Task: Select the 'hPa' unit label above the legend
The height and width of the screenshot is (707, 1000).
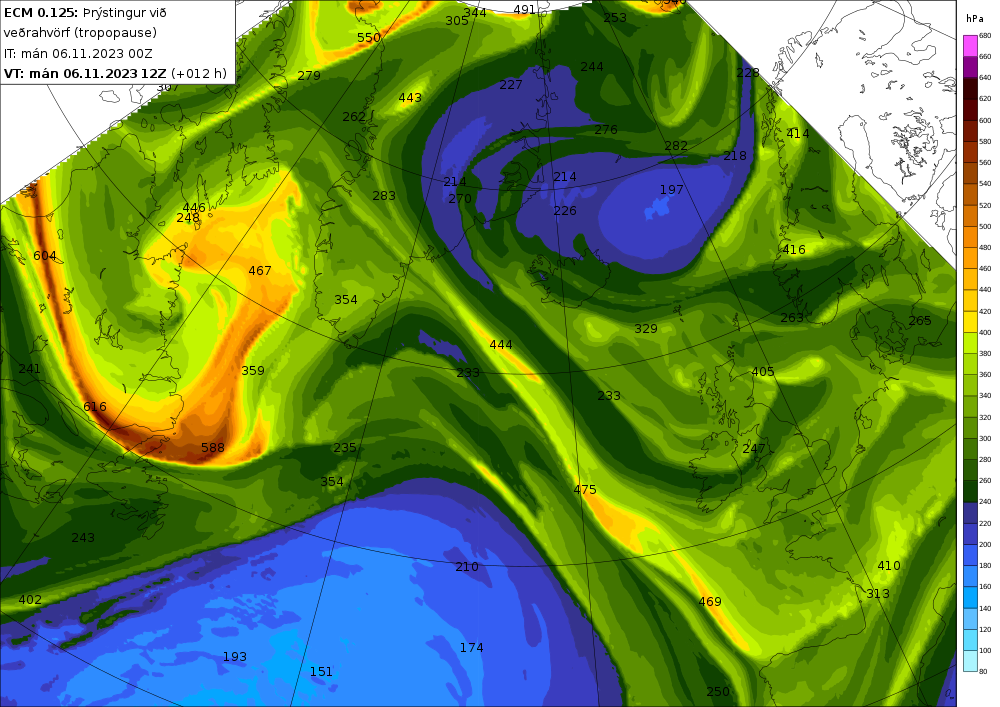Action: click(x=974, y=19)
